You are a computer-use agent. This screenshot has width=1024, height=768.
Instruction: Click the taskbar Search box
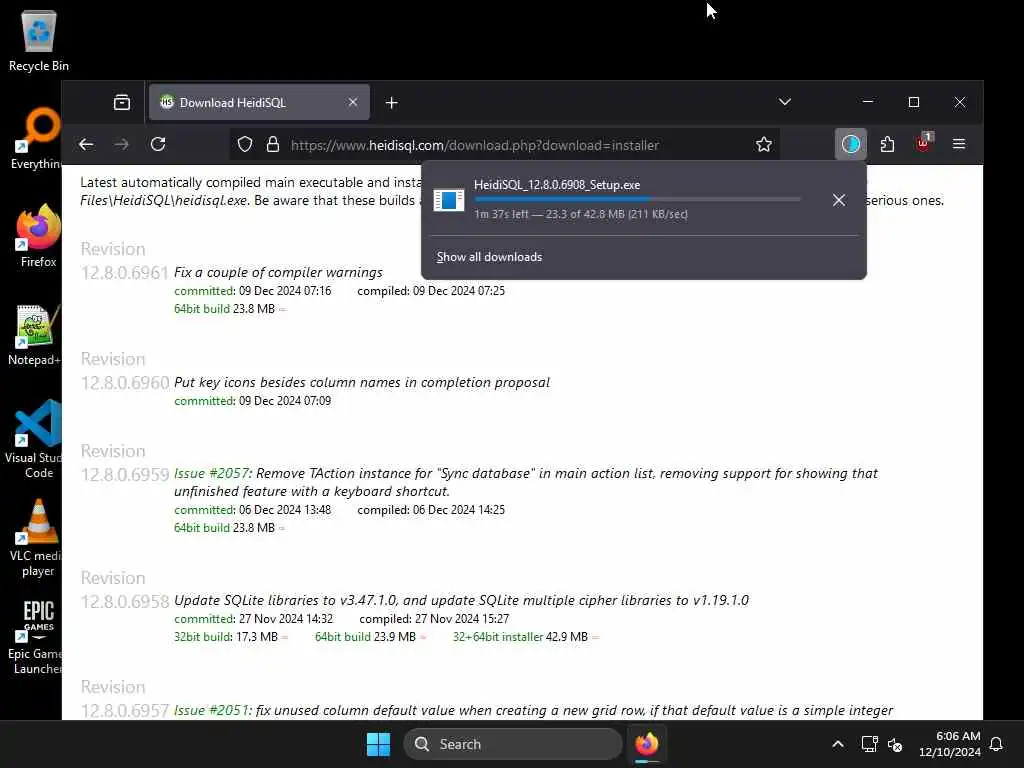pyautogui.click(x=513, y=744)
